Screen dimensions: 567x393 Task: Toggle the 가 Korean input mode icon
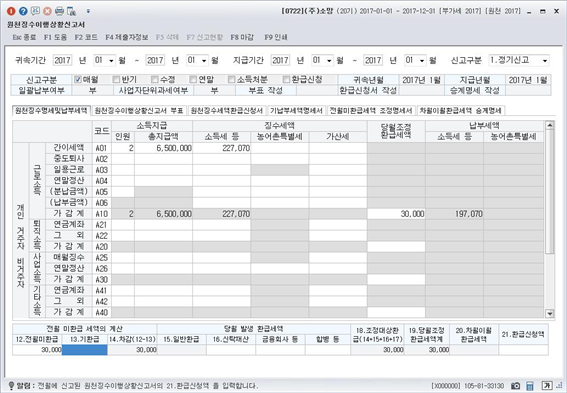tap(546, 386)
